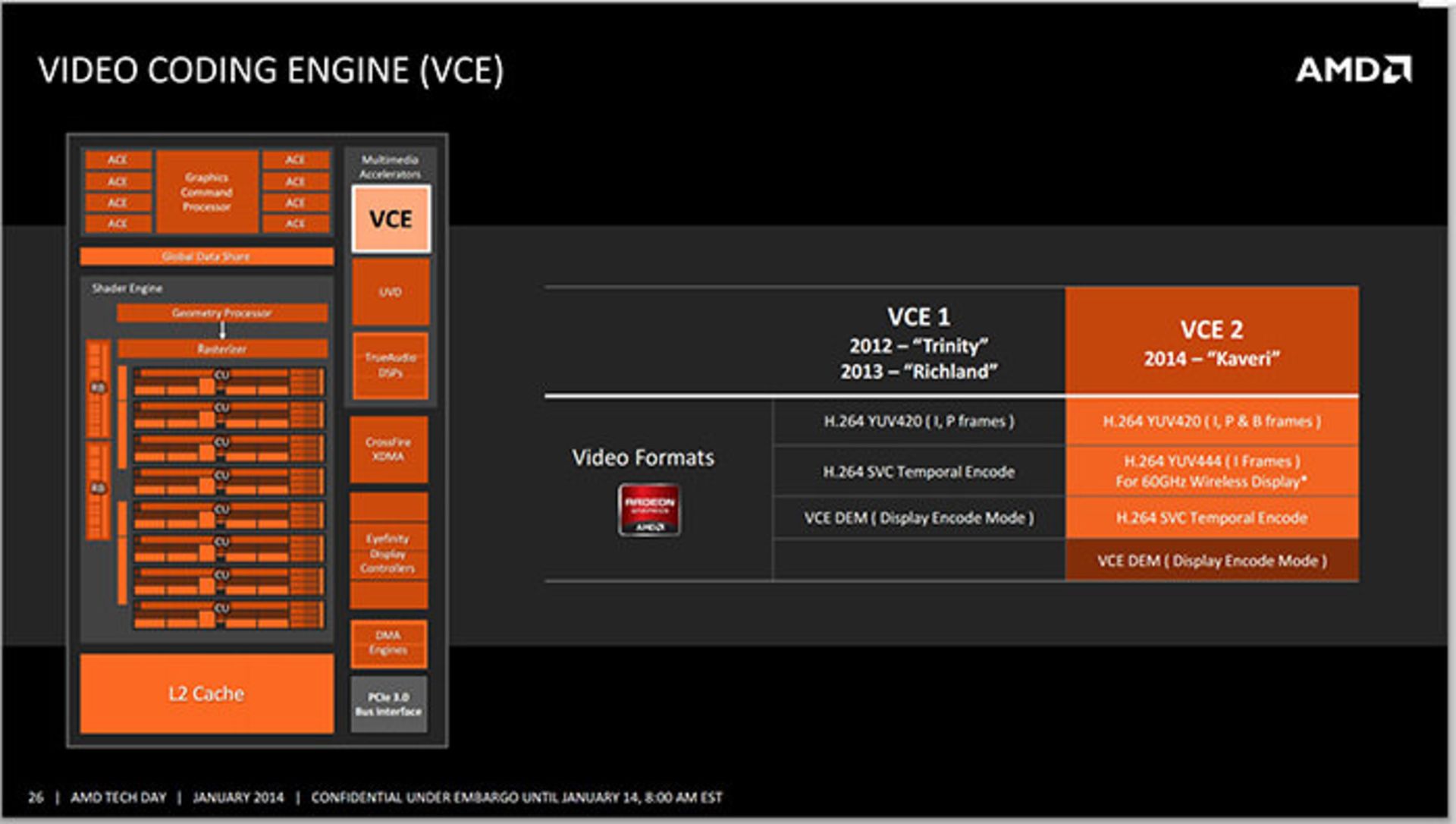This screenshot has width=1456, height=824.
Task: Click the UVD accelerator block
Action: pos(391,292)
